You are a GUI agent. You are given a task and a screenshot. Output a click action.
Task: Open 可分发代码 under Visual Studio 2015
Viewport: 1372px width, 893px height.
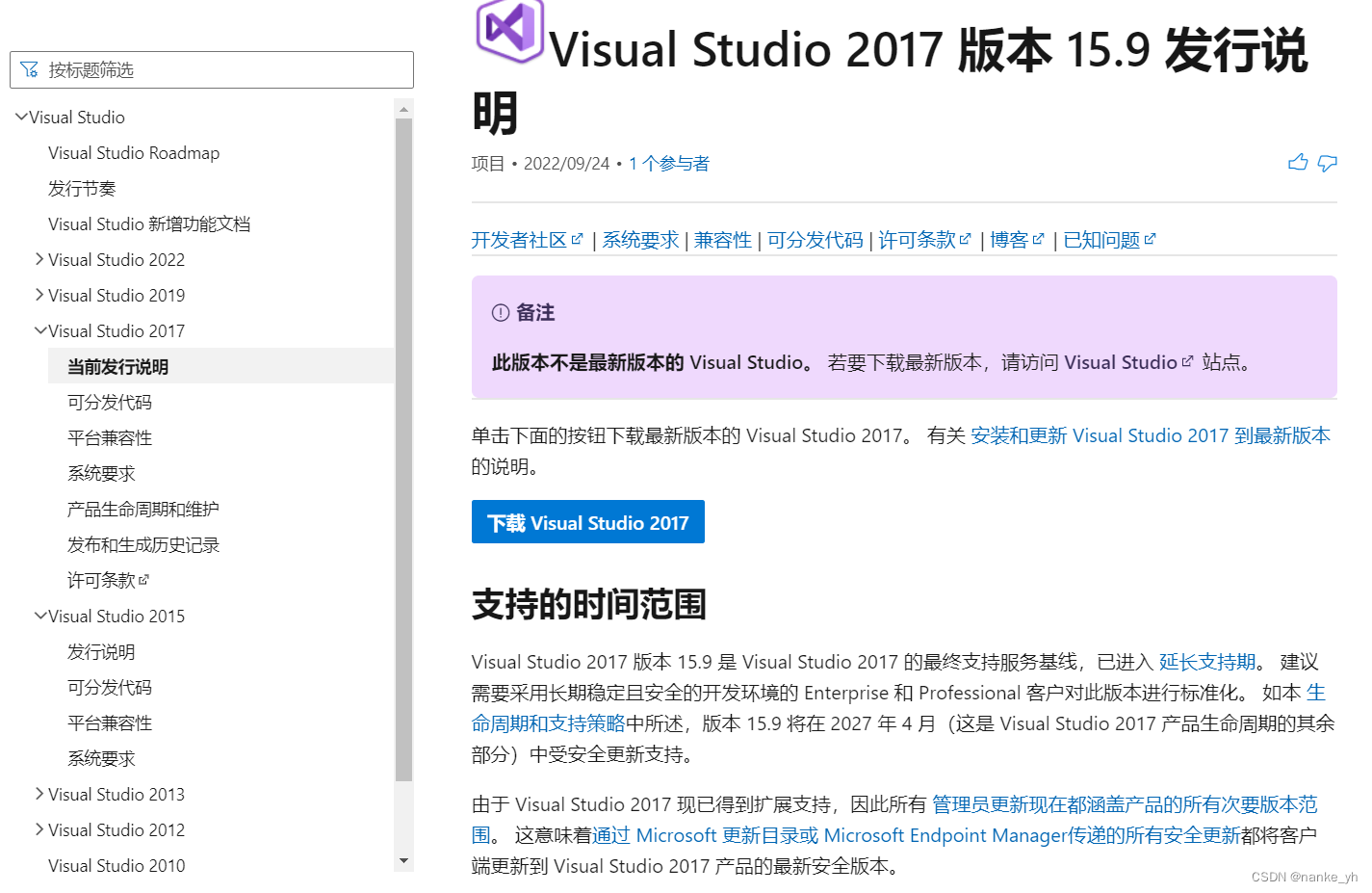[110, 687]
